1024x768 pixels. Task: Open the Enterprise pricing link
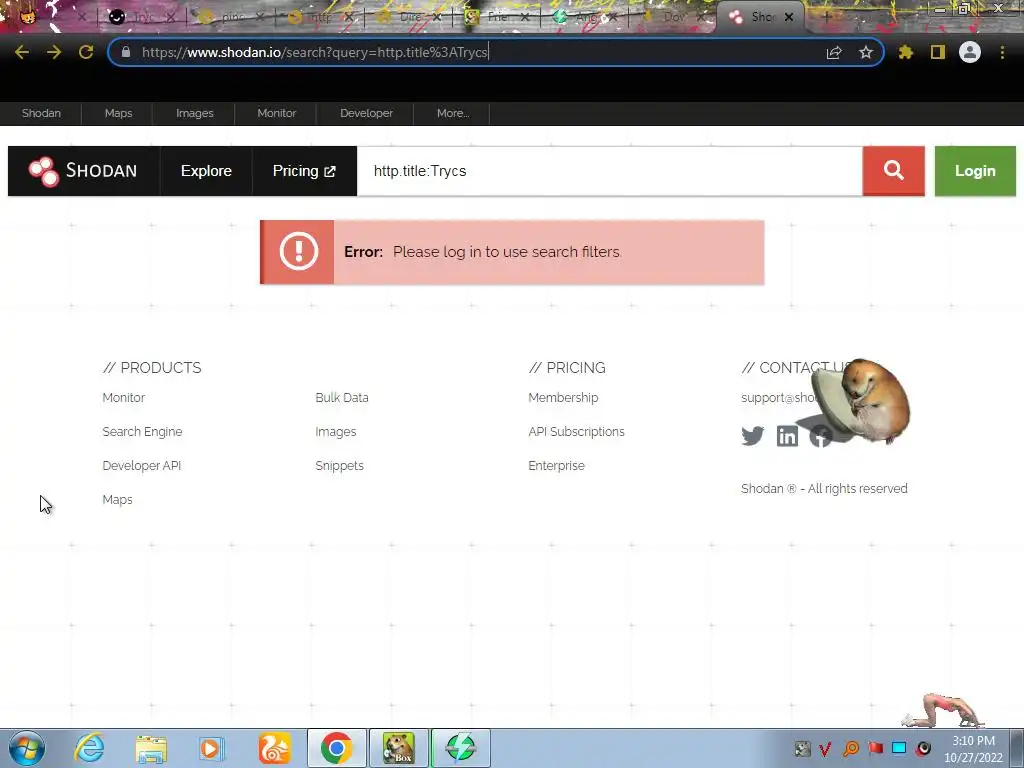556,466
